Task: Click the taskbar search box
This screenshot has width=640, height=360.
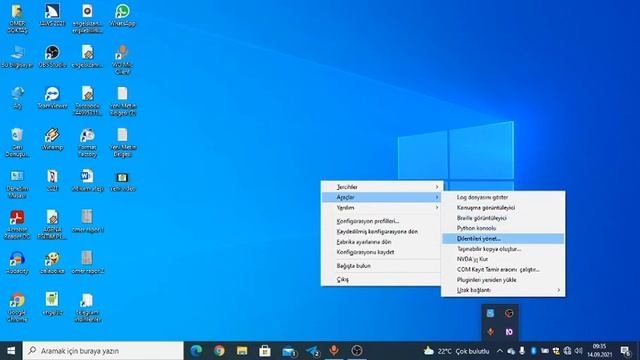Action: (x=103, y=351)
